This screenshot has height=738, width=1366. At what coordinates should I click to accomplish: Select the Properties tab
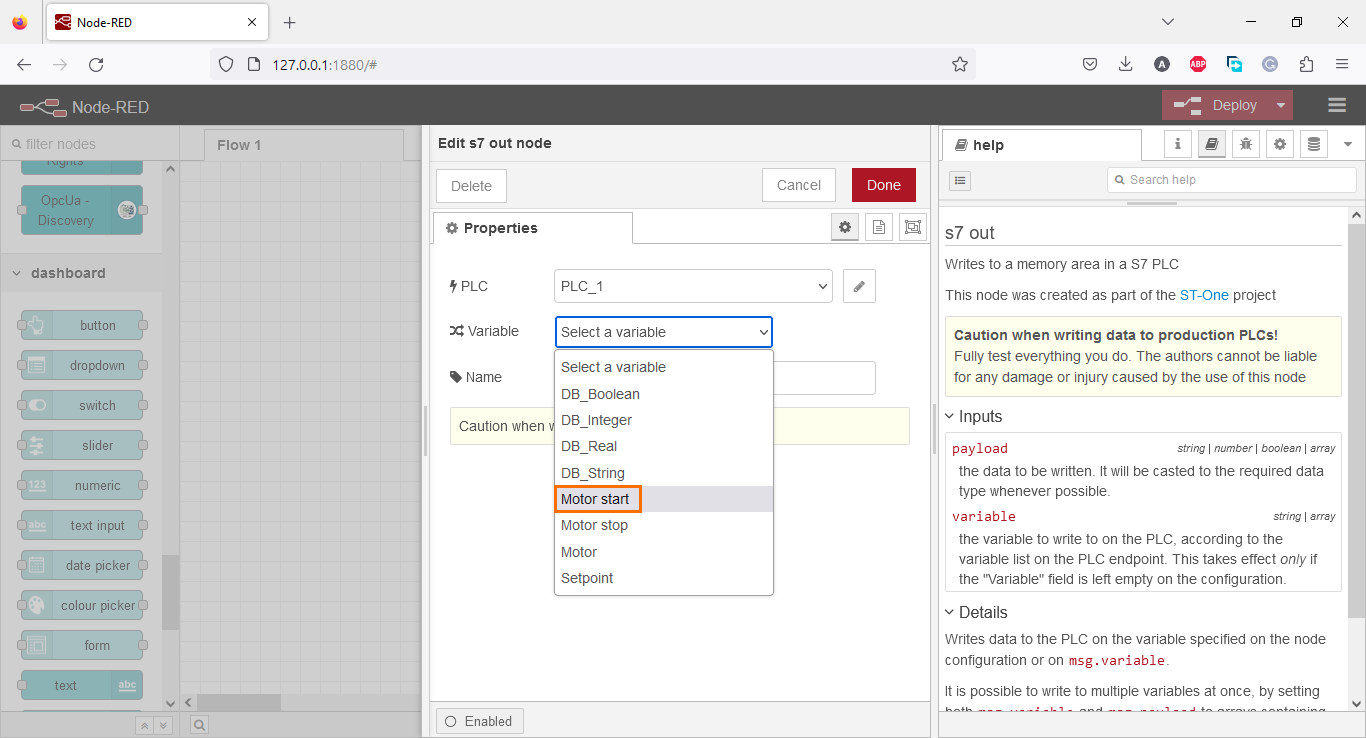[x=532, y=228]
